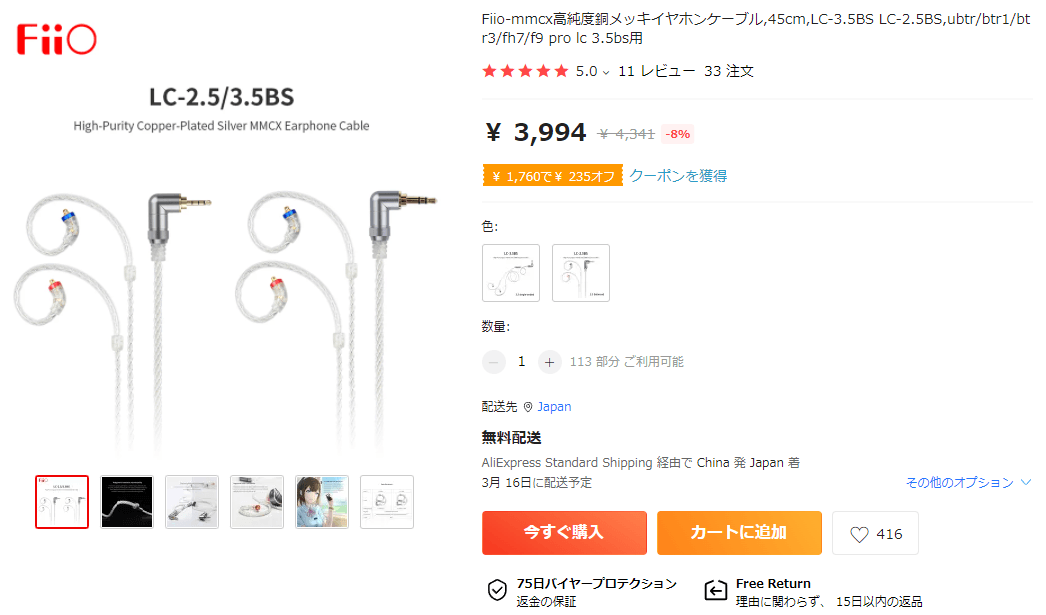Viewport: 1046px width, 615px height.
Task: Click the location pin icon beside Japan
Action: 528,407
